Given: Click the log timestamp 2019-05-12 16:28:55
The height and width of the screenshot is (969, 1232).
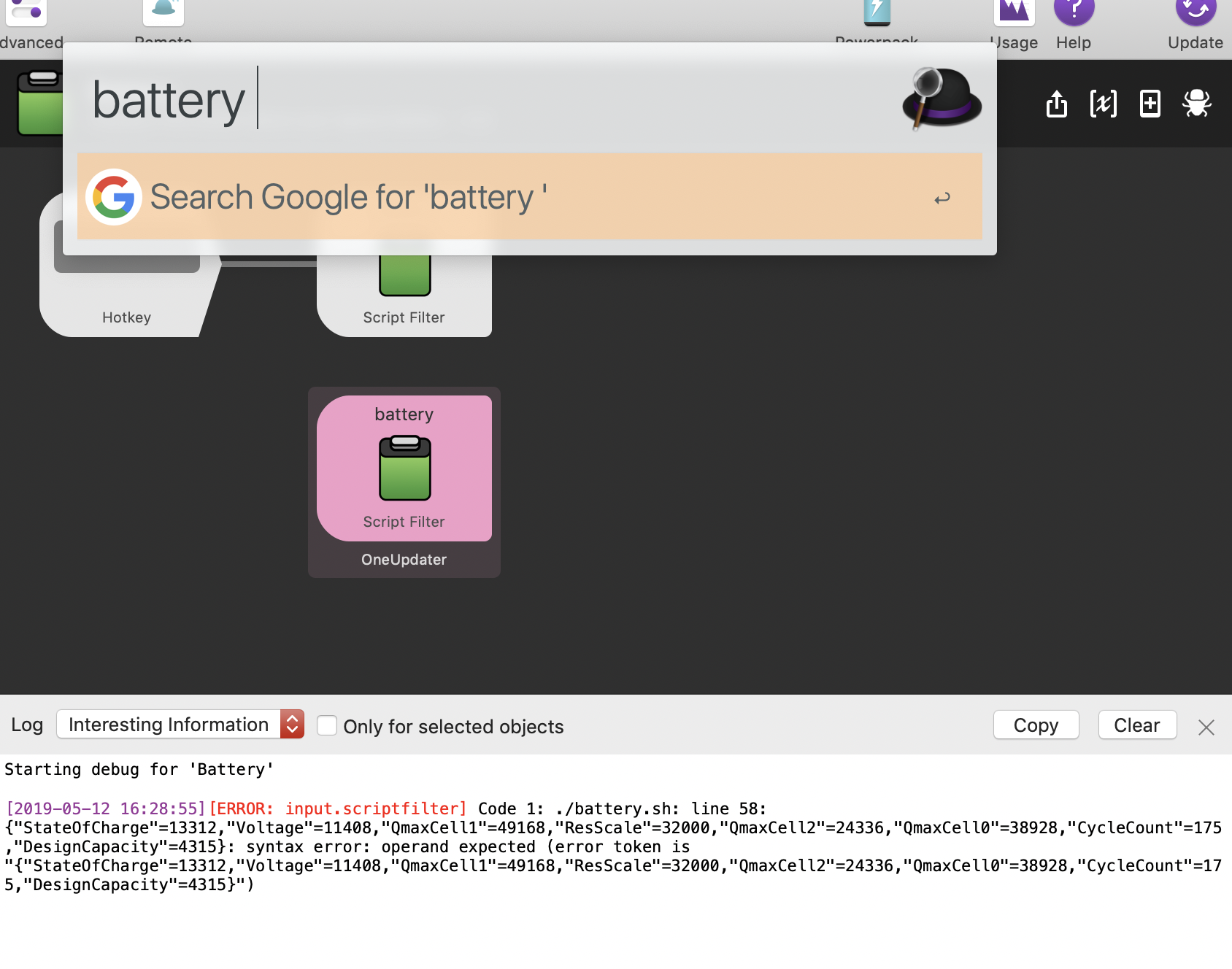Looking at the screenshot, I should tap(106, 808).
